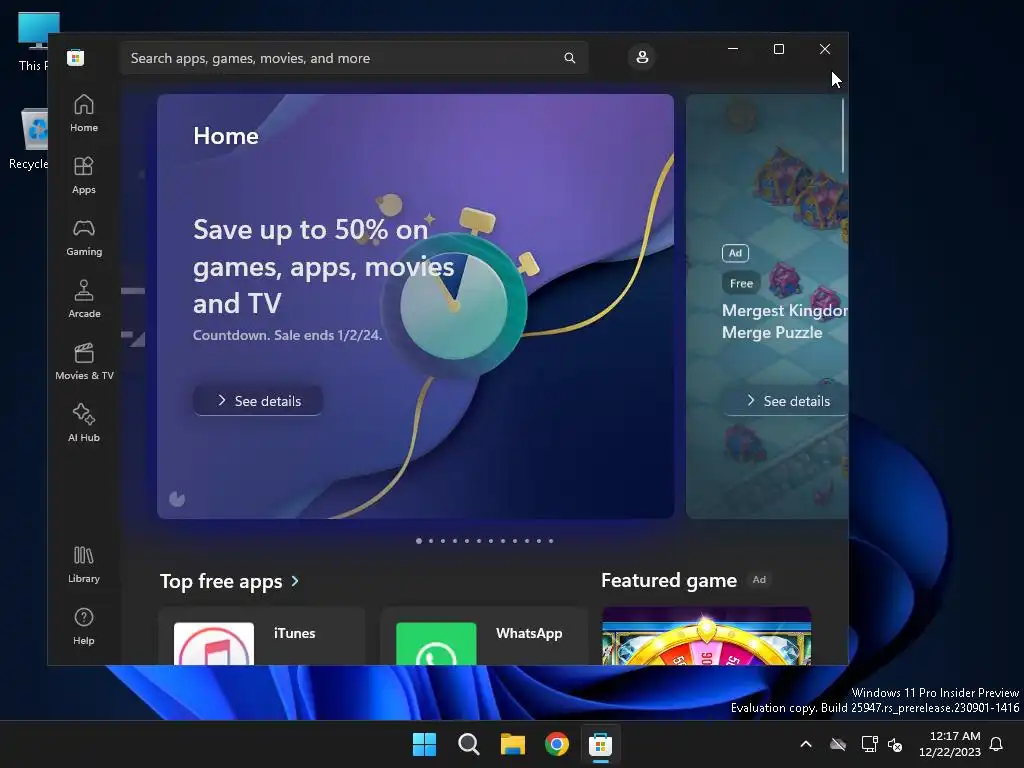Open the Gaming section
Viewport: 1024px width, 768px height.
coord(84,238)
